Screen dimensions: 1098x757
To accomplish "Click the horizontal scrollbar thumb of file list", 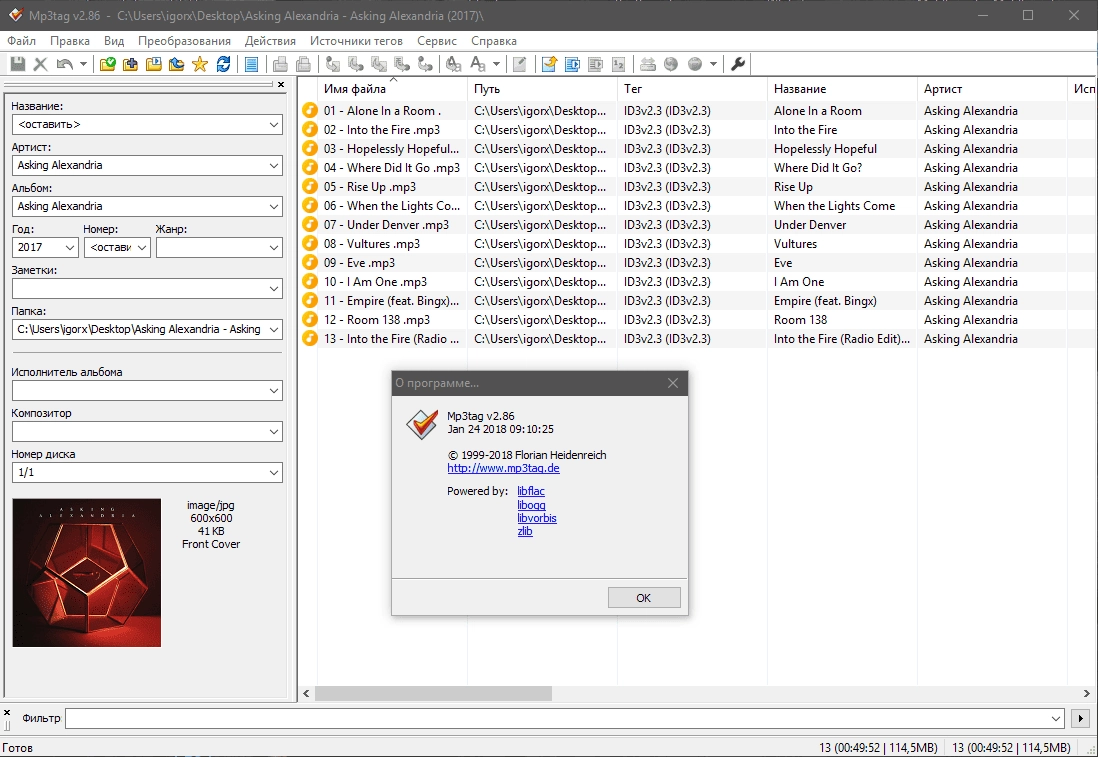I will [x=433, y=693].
